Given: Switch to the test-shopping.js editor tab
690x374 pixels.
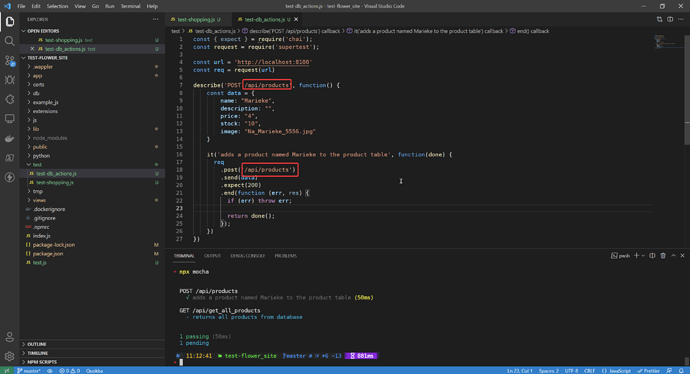Looking at the screenshot, I should coord(196,19).
